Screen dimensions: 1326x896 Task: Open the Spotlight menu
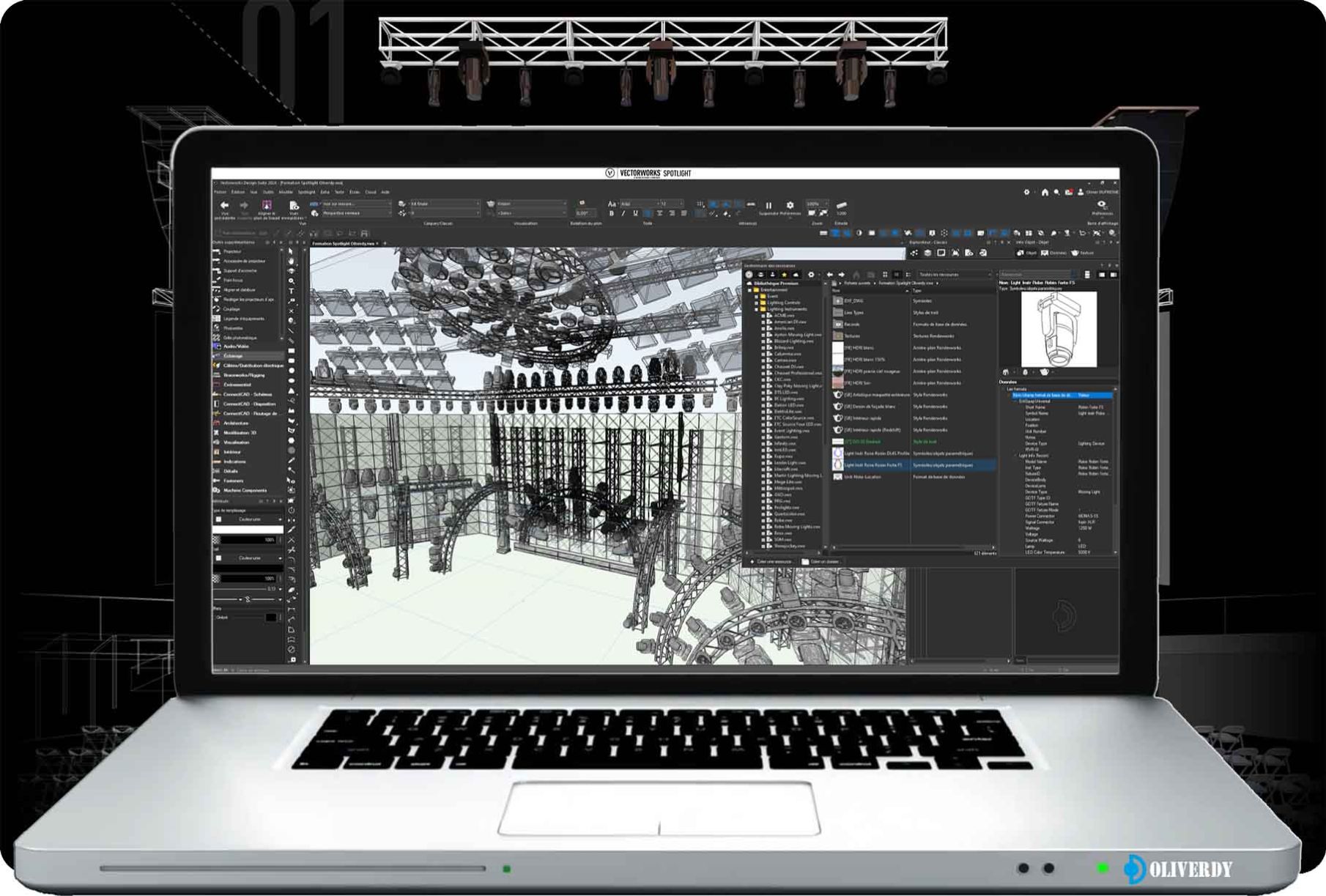pos(308,192)
